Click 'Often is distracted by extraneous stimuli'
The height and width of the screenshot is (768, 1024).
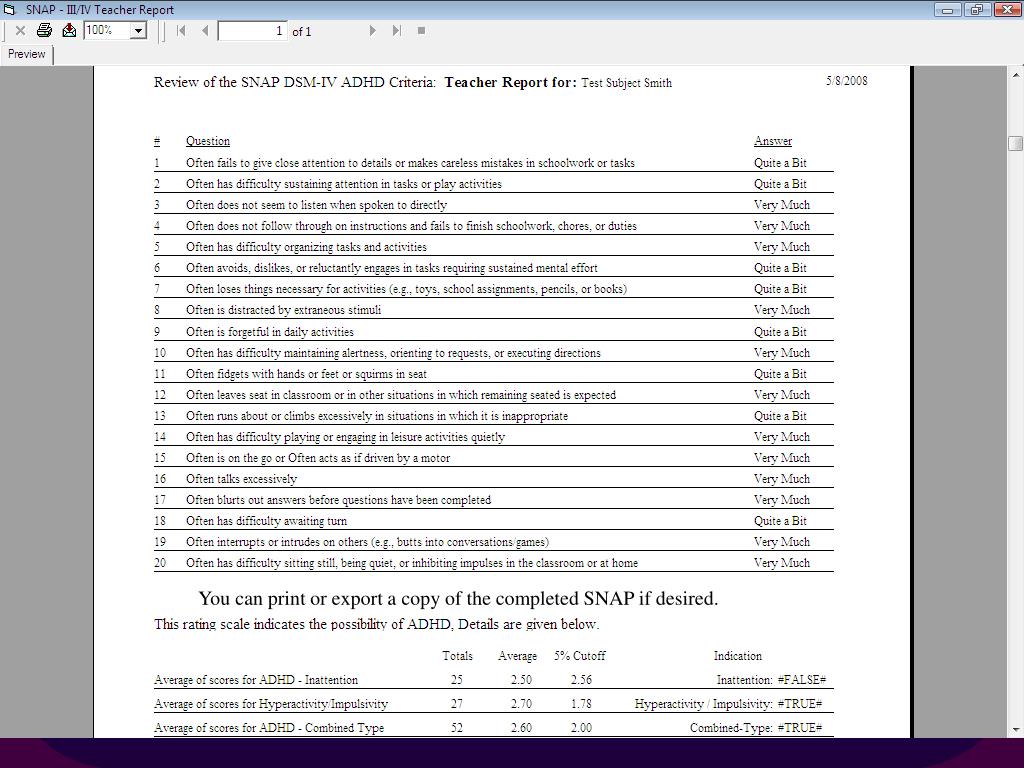283,310
